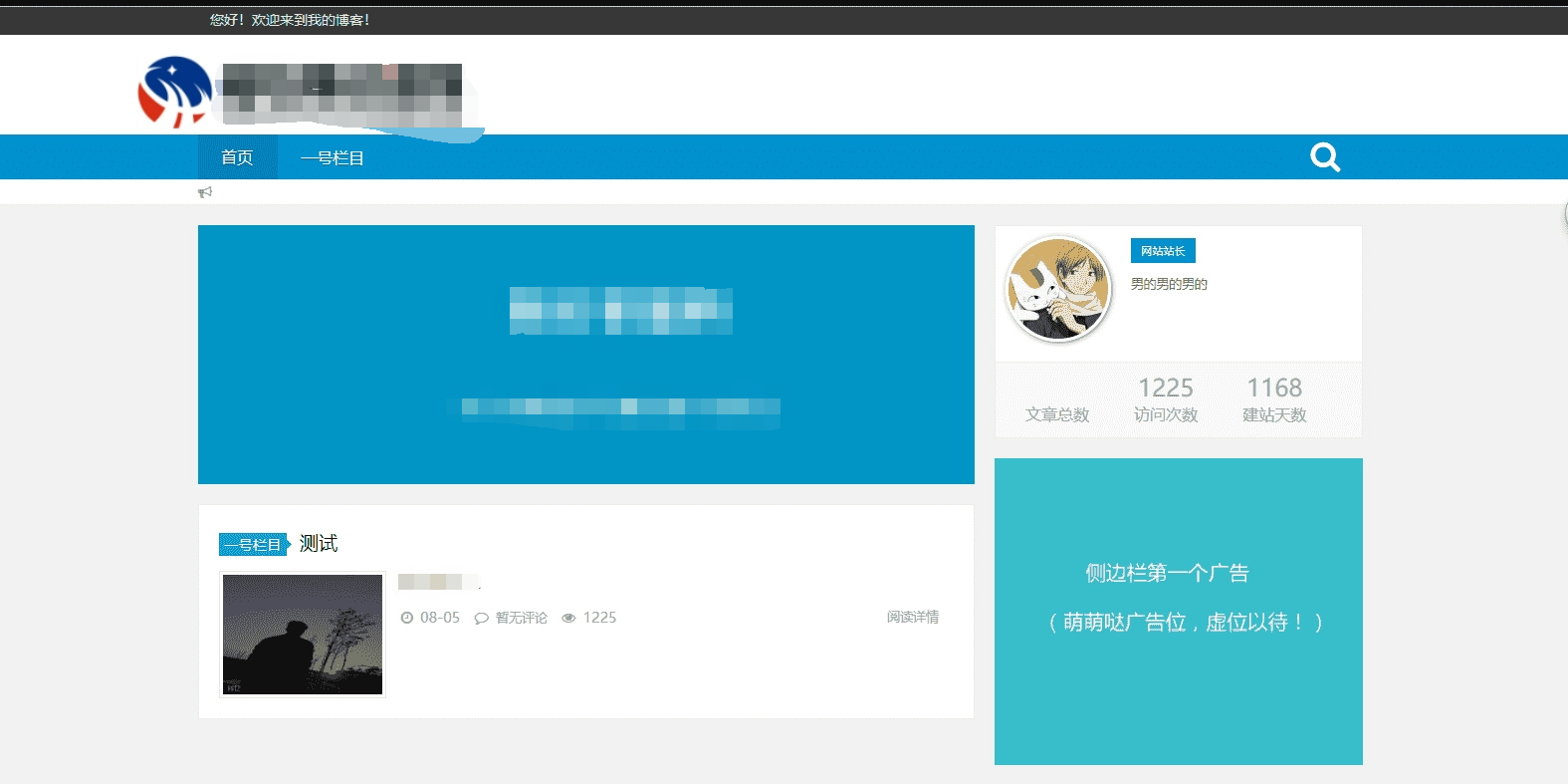The height and width of the screenshot is (784, 1568).
Task: Click the clock icon beside 08-05
Action: pyautogui.click(x=407, y=618)
